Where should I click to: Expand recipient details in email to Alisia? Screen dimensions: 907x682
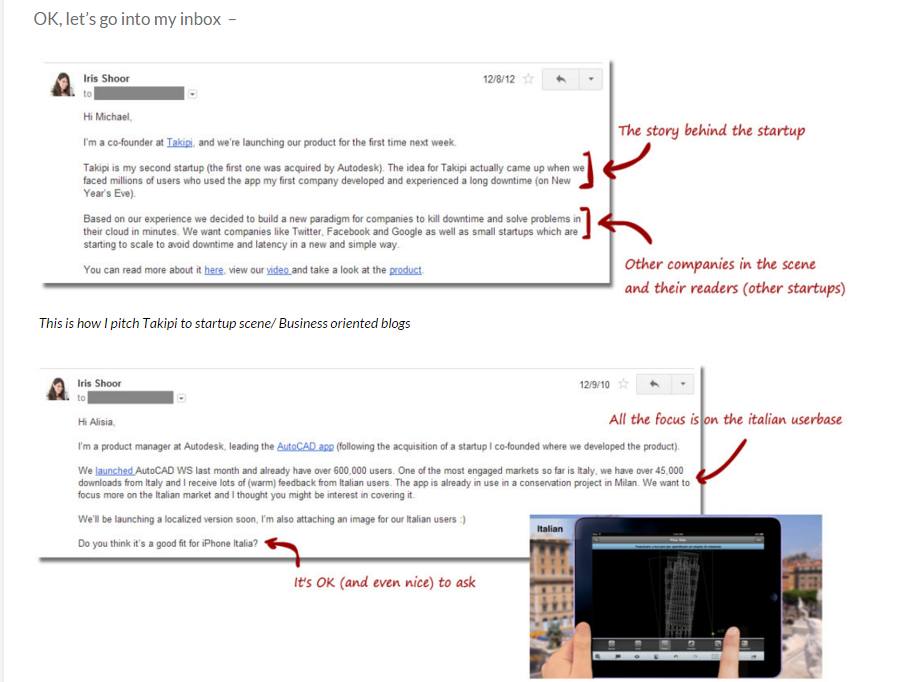pos(182,398)
